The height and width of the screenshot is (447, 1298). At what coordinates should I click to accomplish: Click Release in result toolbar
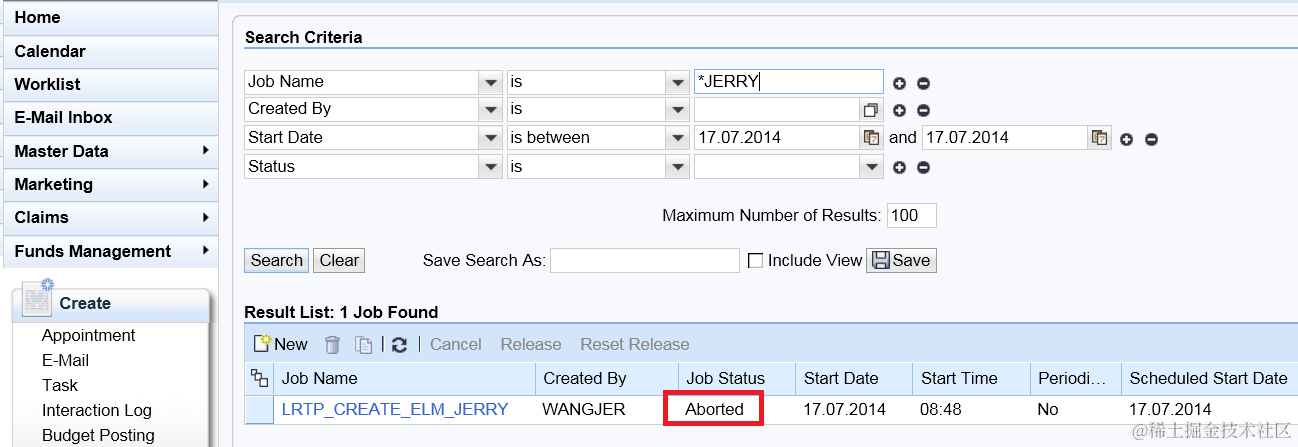tap(531, 344)
